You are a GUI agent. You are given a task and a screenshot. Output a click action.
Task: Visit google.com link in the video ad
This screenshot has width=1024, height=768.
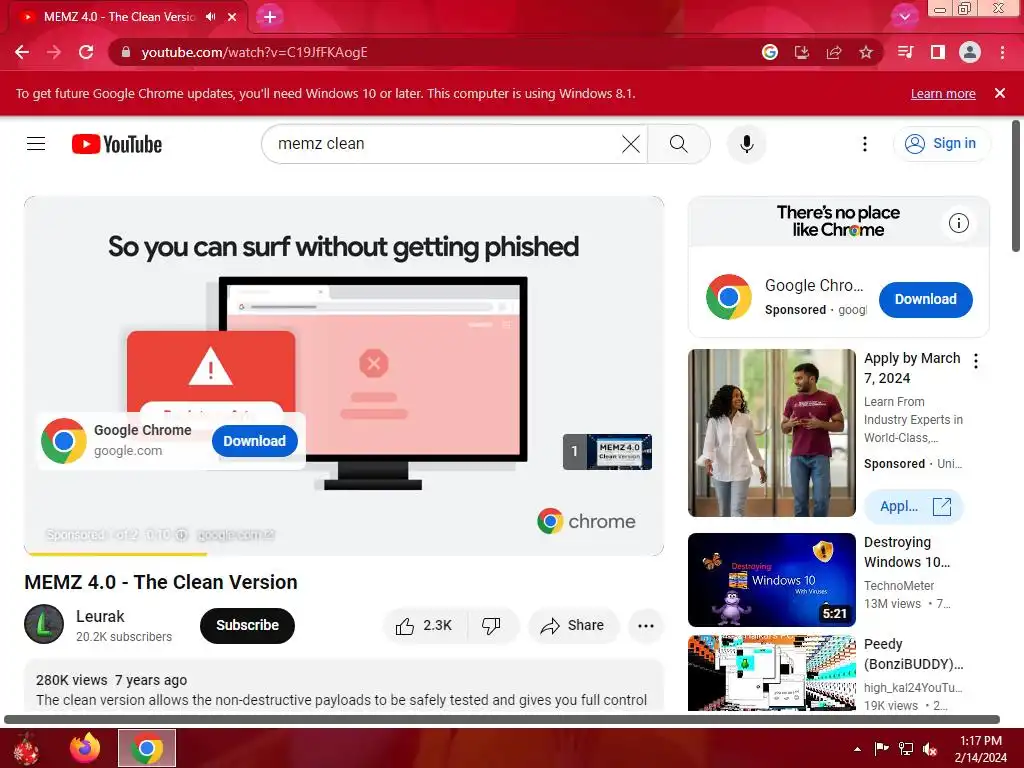coord(235,535)
